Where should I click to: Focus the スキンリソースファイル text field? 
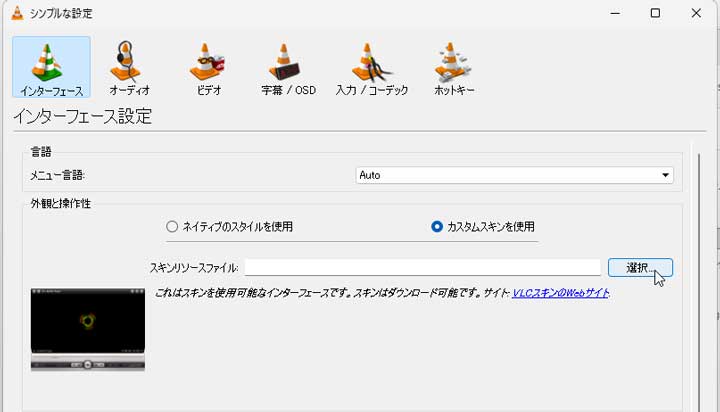pos(422,267)
